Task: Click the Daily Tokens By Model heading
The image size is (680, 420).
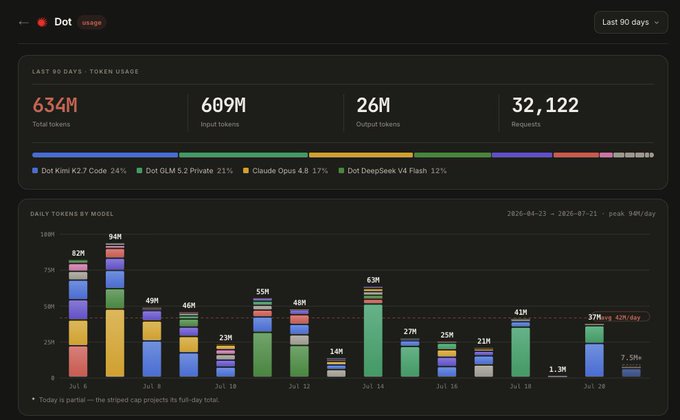Action: pos(72,213)
